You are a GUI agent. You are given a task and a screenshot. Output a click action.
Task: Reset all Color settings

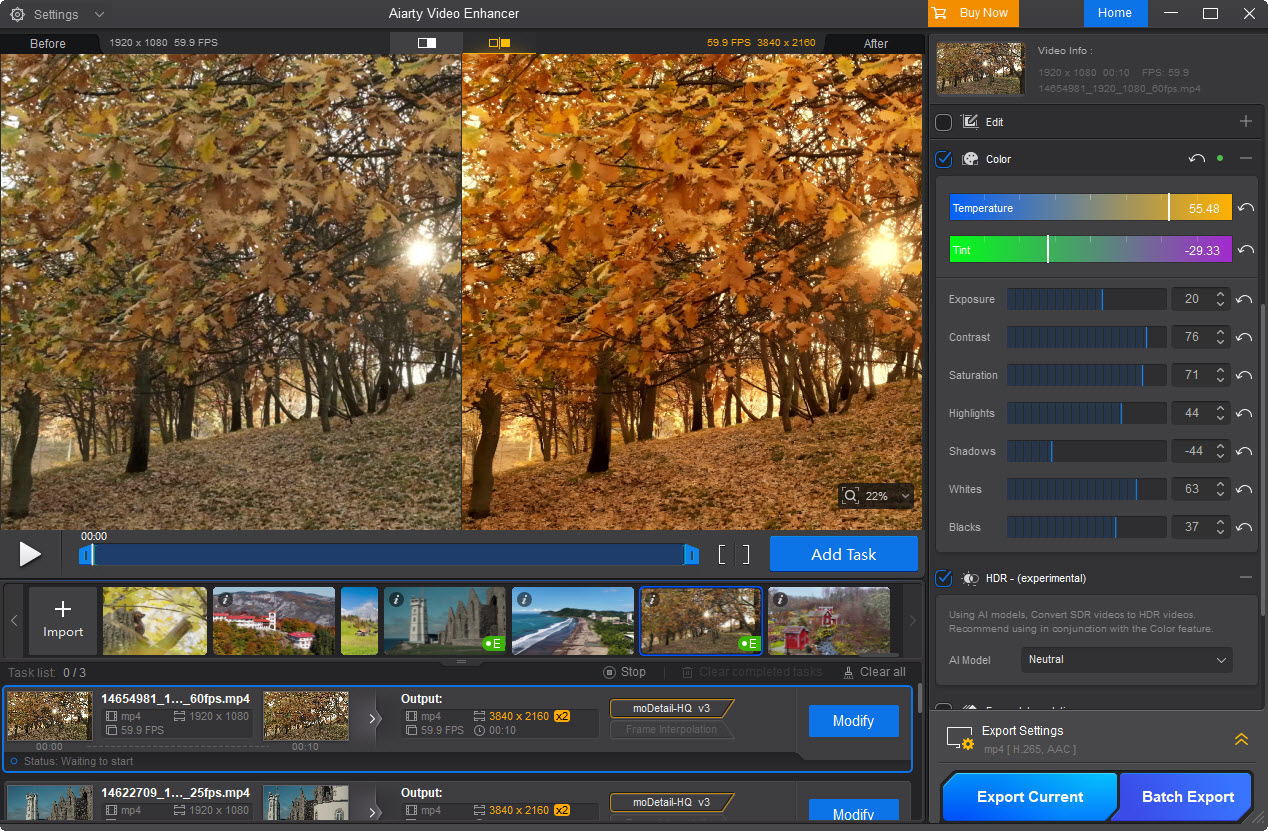pyautogui.click(x=1196, y=159)
